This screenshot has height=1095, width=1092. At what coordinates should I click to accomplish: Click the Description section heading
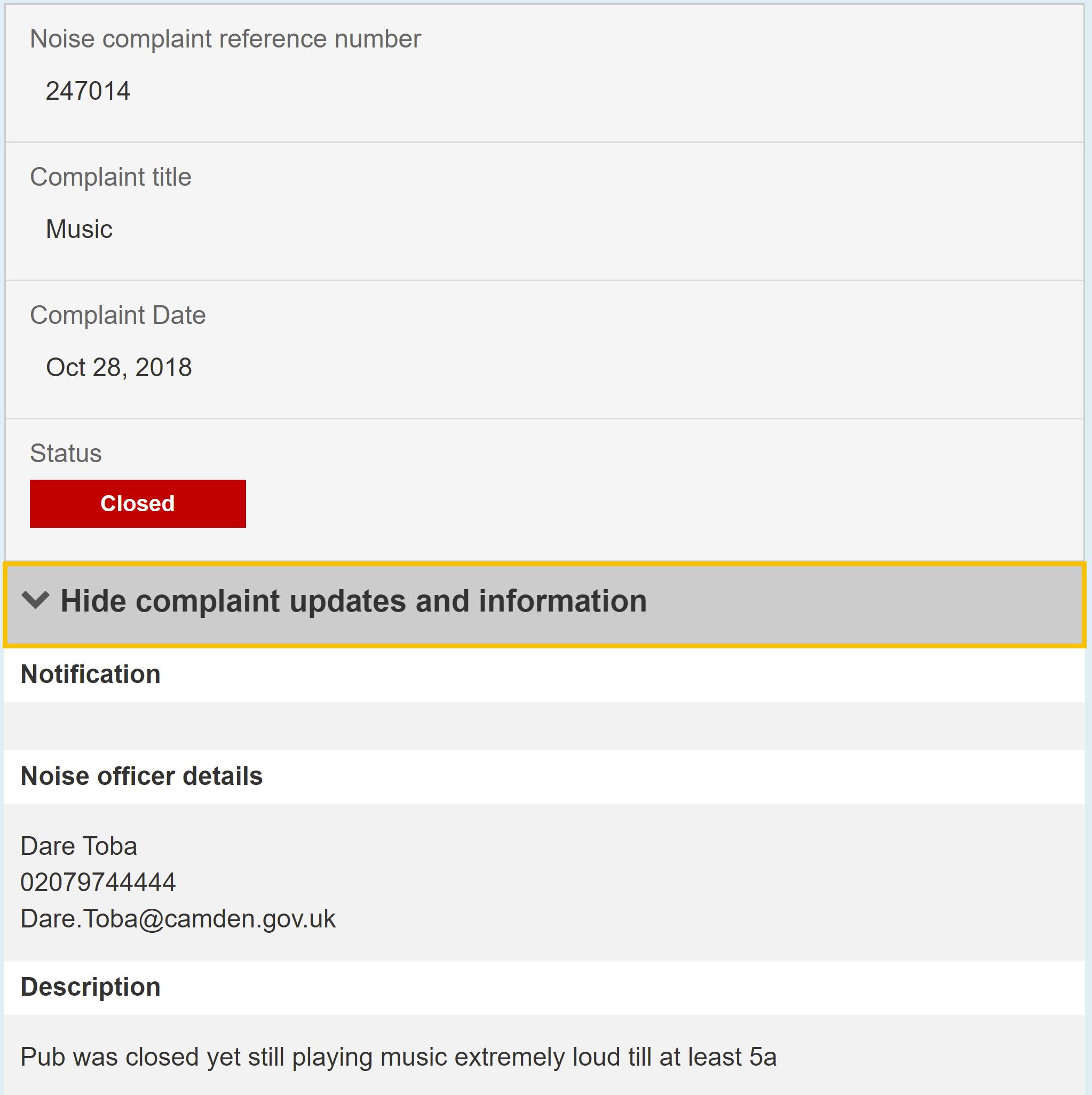coord(91,987)
